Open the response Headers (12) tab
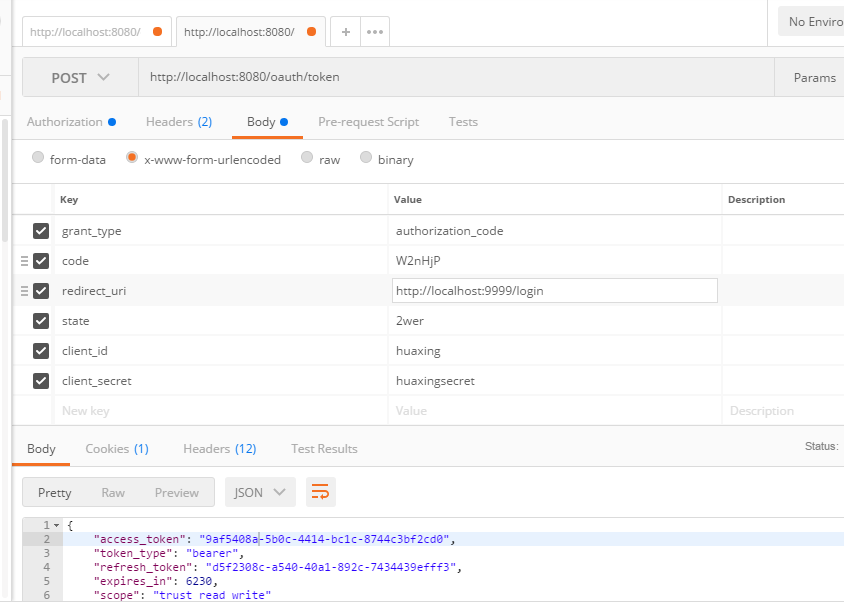This screenshot has height=614, width=844. 219,449
